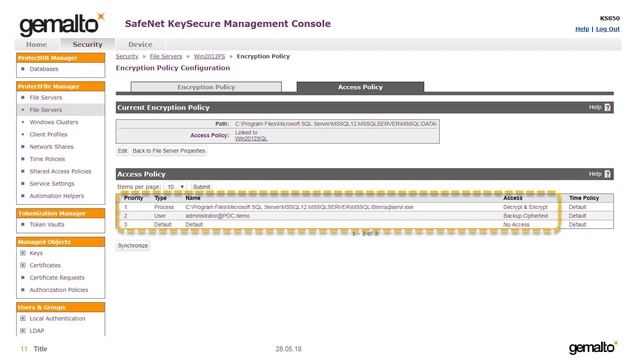The width and height of the screenshot is (640, 360).
Task: Click the Submit button
Action: [x=201, y=187]
